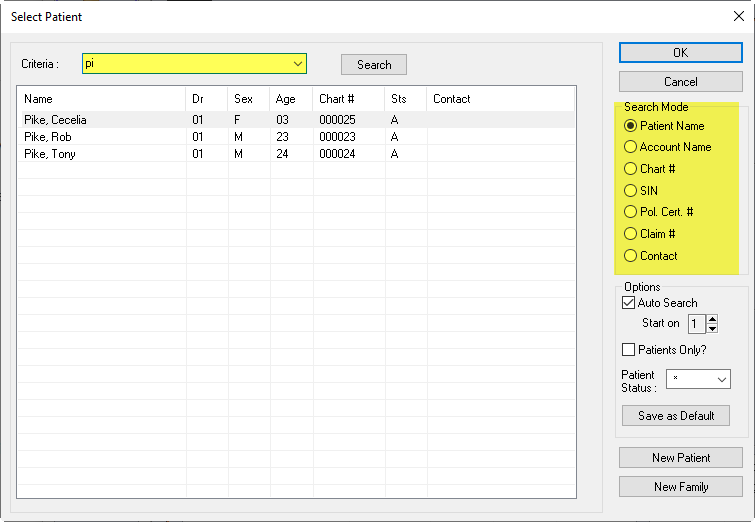Select the Account Name search mode
The image size is (755, 522).
click(630, 147)
